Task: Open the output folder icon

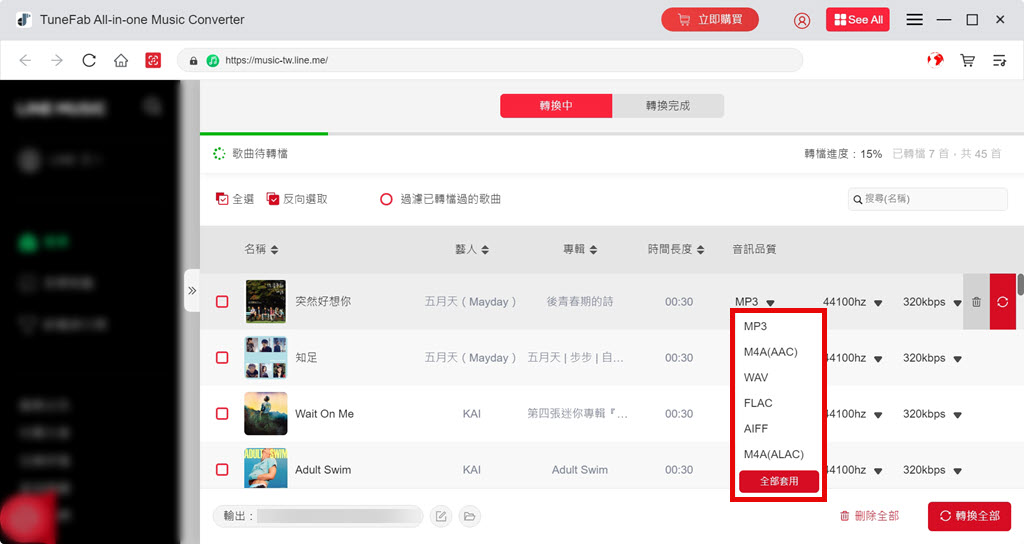Action: pos(470,517)
